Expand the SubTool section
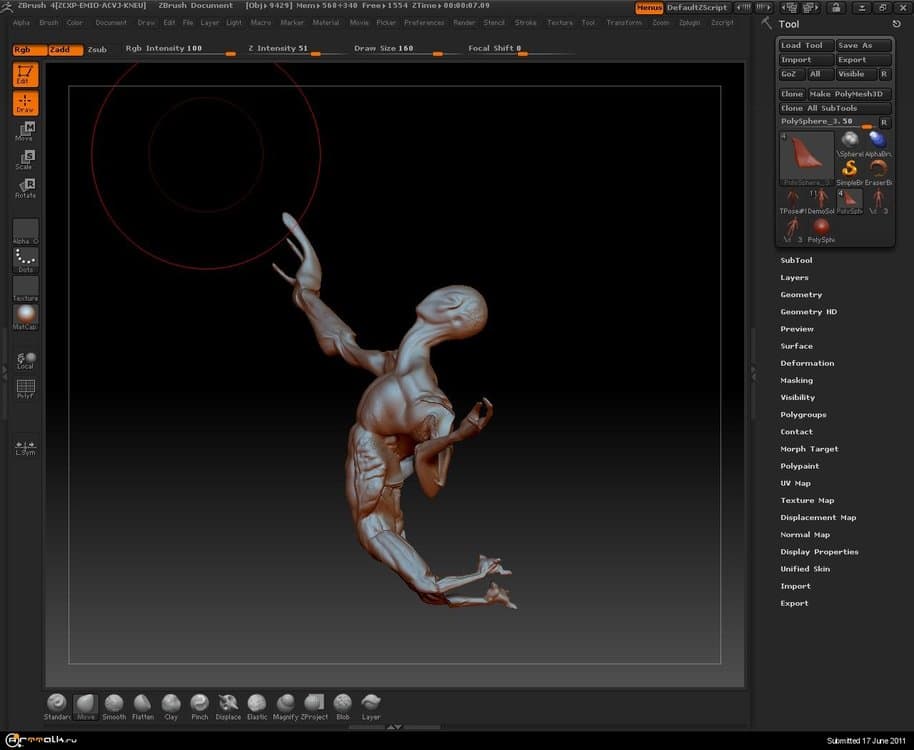Image resolution: width=914 pixels, height=750 pixels. (796, 260)
